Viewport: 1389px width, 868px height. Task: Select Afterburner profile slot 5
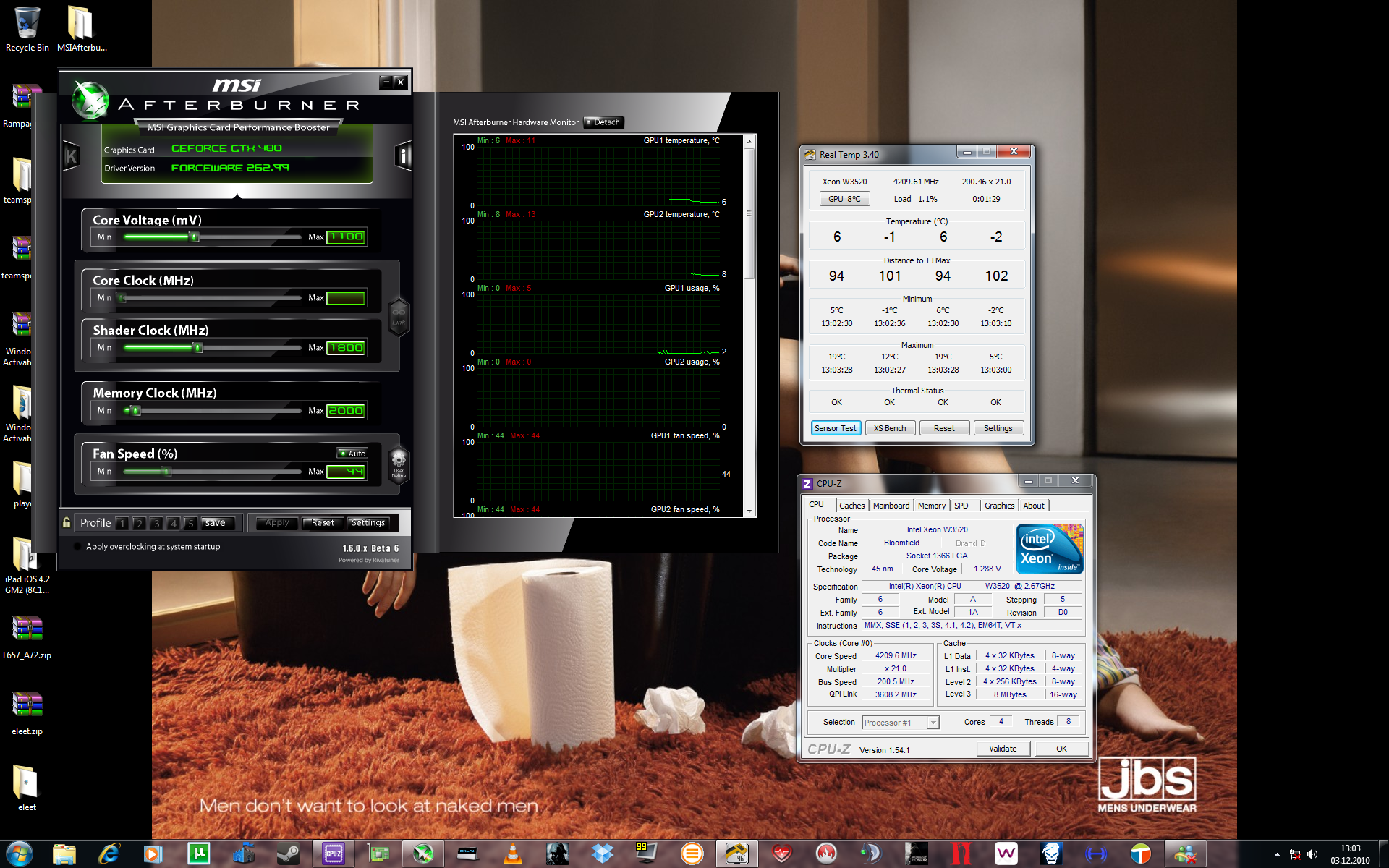coord(190,523)
